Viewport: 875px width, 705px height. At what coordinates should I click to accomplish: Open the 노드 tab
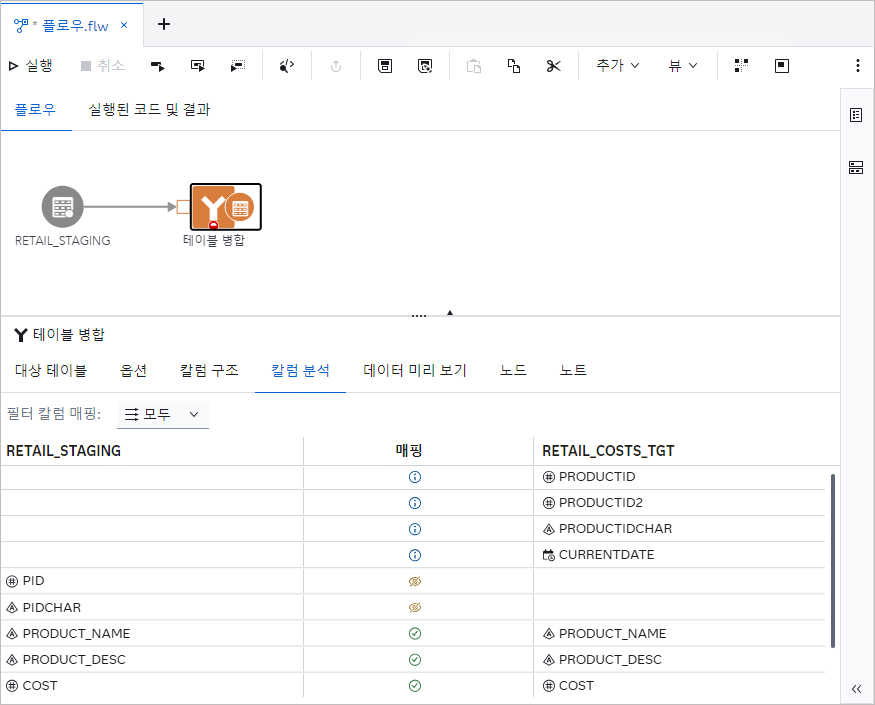click(x=513, y=370)
